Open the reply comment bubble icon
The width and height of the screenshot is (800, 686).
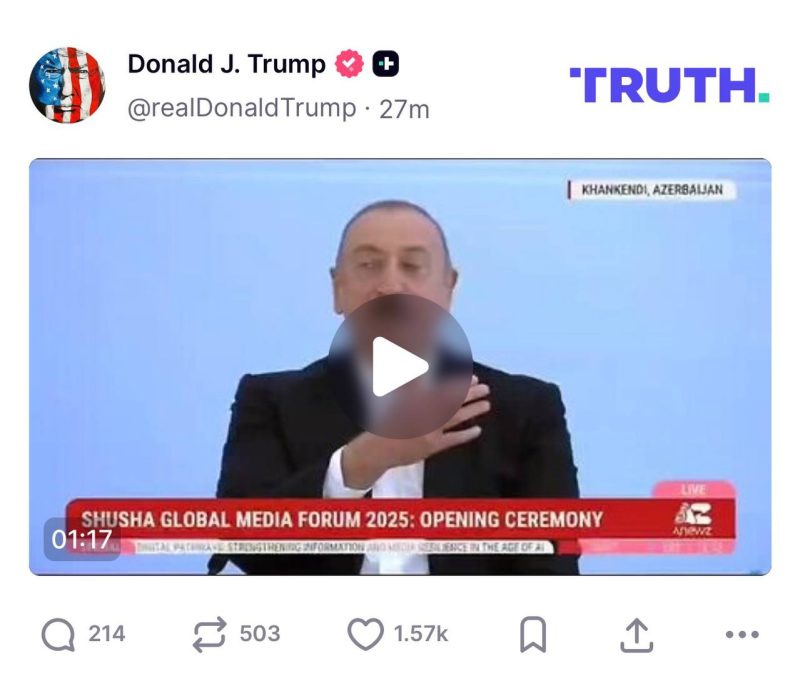(58, 634)
